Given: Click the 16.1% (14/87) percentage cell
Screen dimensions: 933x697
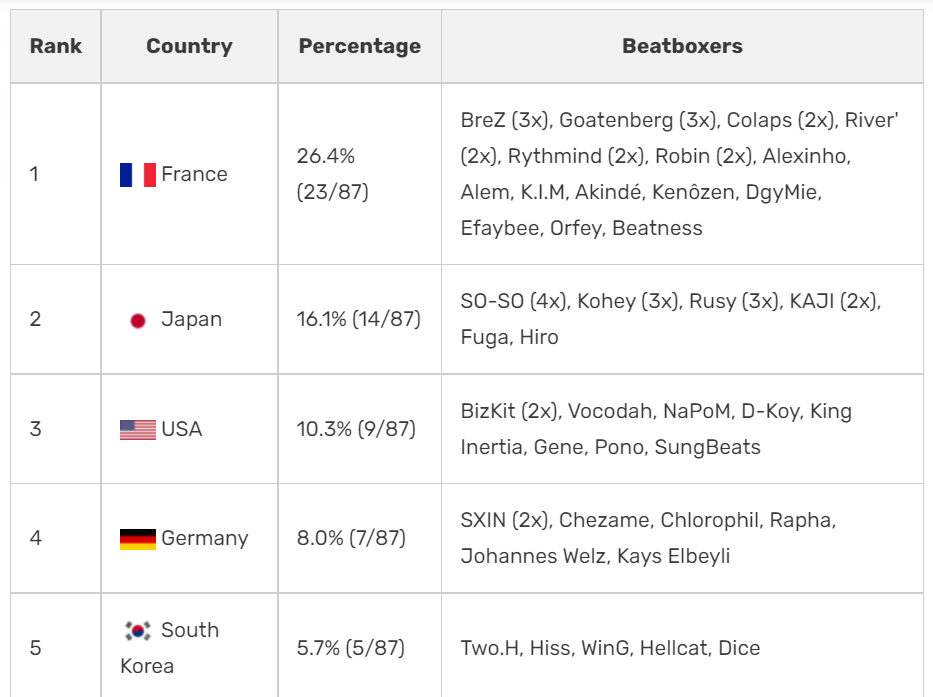Looking at the screenshot, I should pos(359,319).
